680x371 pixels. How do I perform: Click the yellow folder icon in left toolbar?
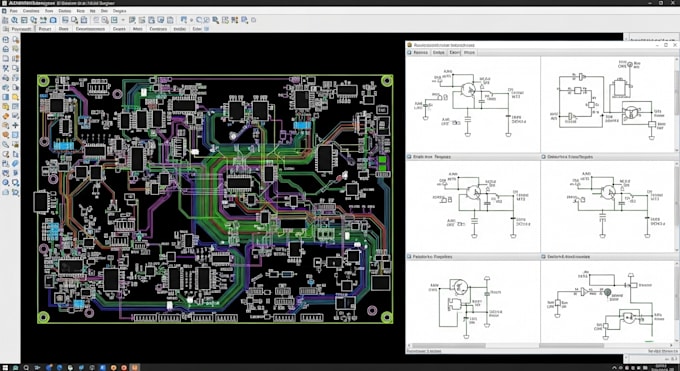[16, 97]
